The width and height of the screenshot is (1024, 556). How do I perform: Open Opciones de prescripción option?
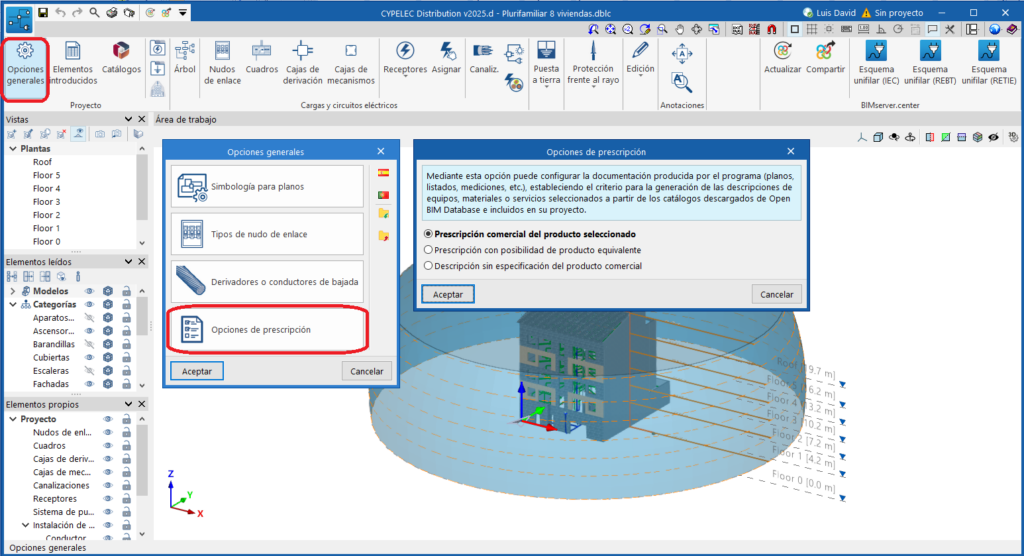(267, 329)
